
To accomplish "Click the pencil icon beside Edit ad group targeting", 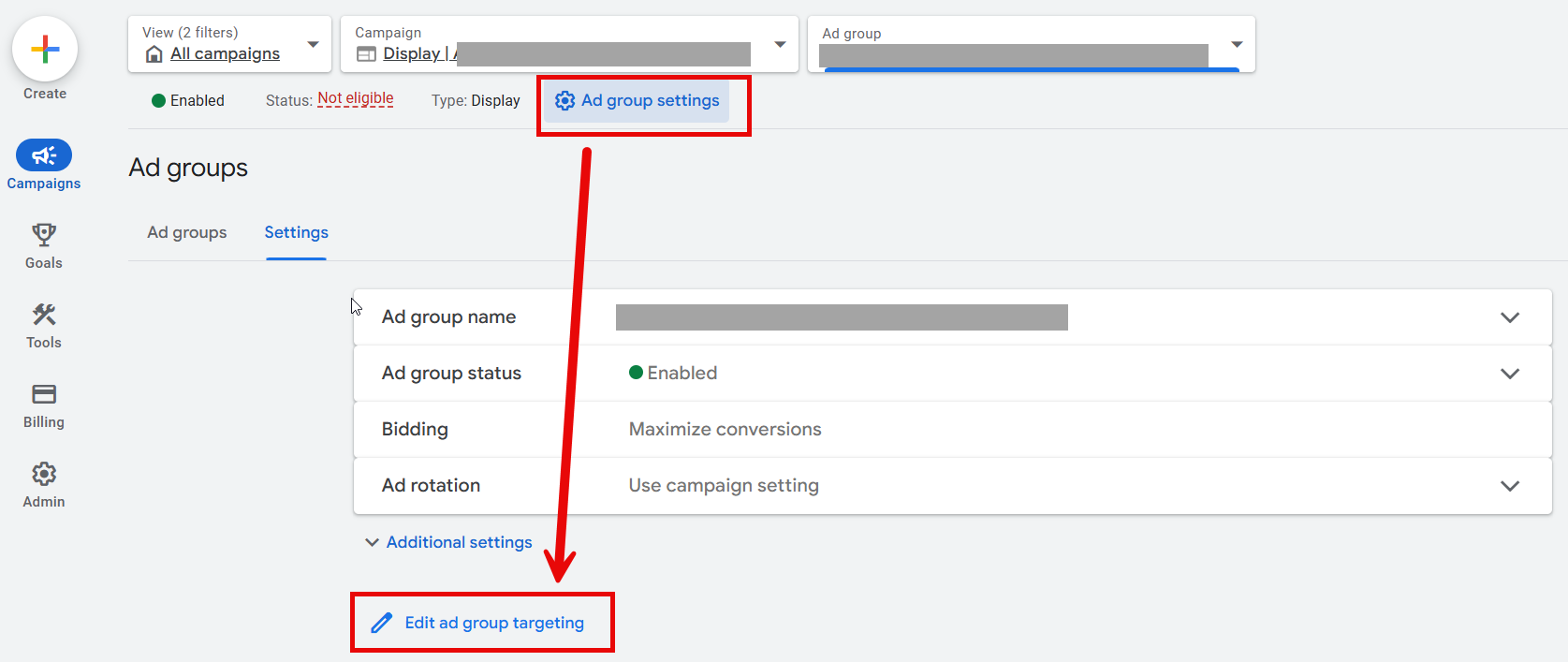I will pos(381,624).
